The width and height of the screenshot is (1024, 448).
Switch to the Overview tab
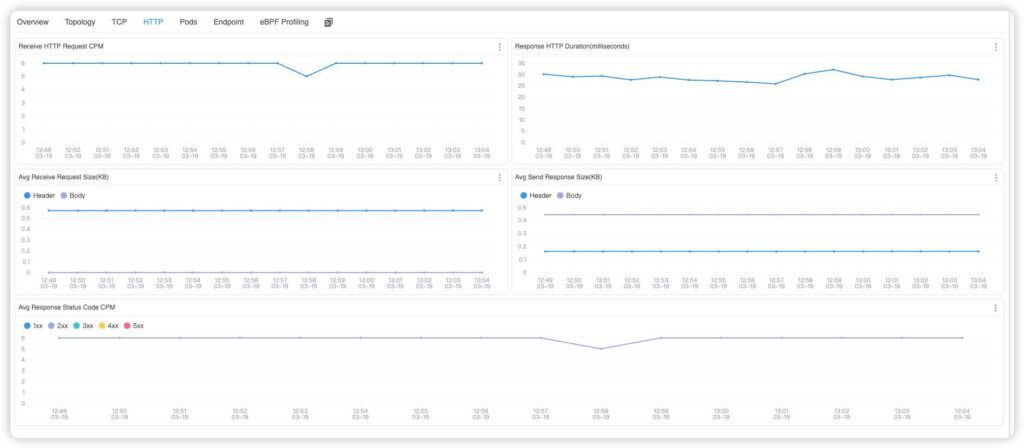coord(32,22)
